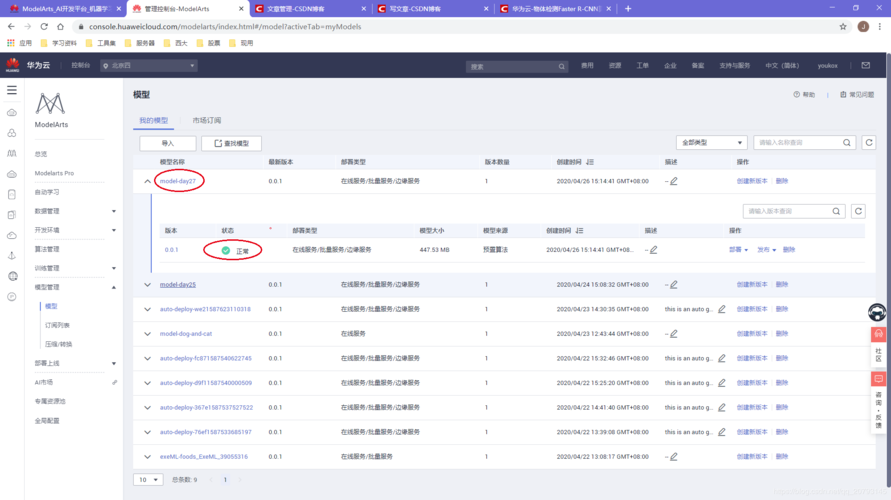891x500 pixels.
Task: Edit description of model-dog-and-cat
Action: (x=674, y=334)
